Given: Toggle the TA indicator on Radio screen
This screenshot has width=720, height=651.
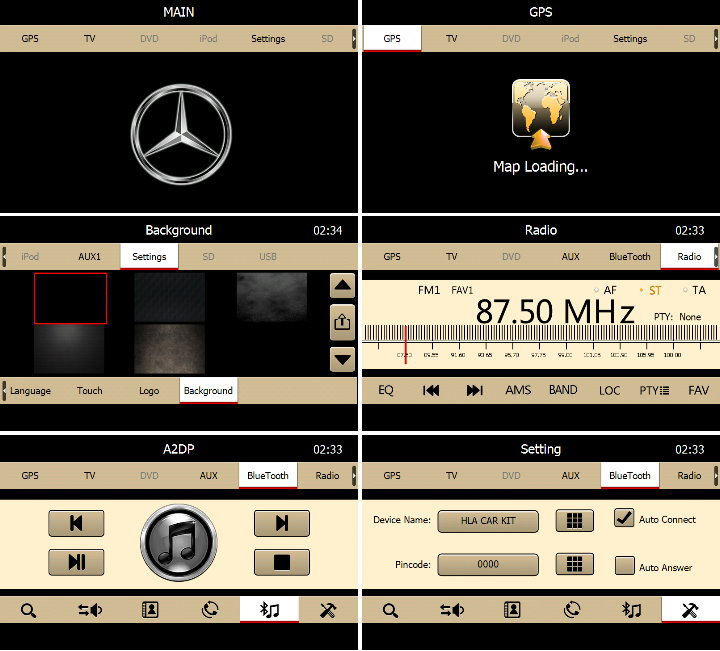Looking at the screenshot, I should tap(694, 290).
